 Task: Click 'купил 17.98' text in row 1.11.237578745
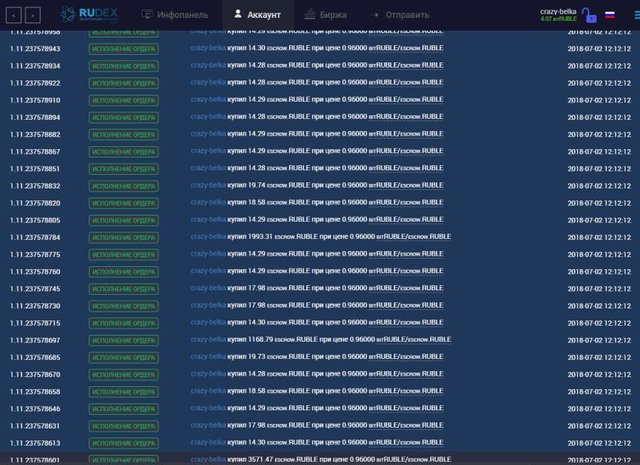click(247, 288)
